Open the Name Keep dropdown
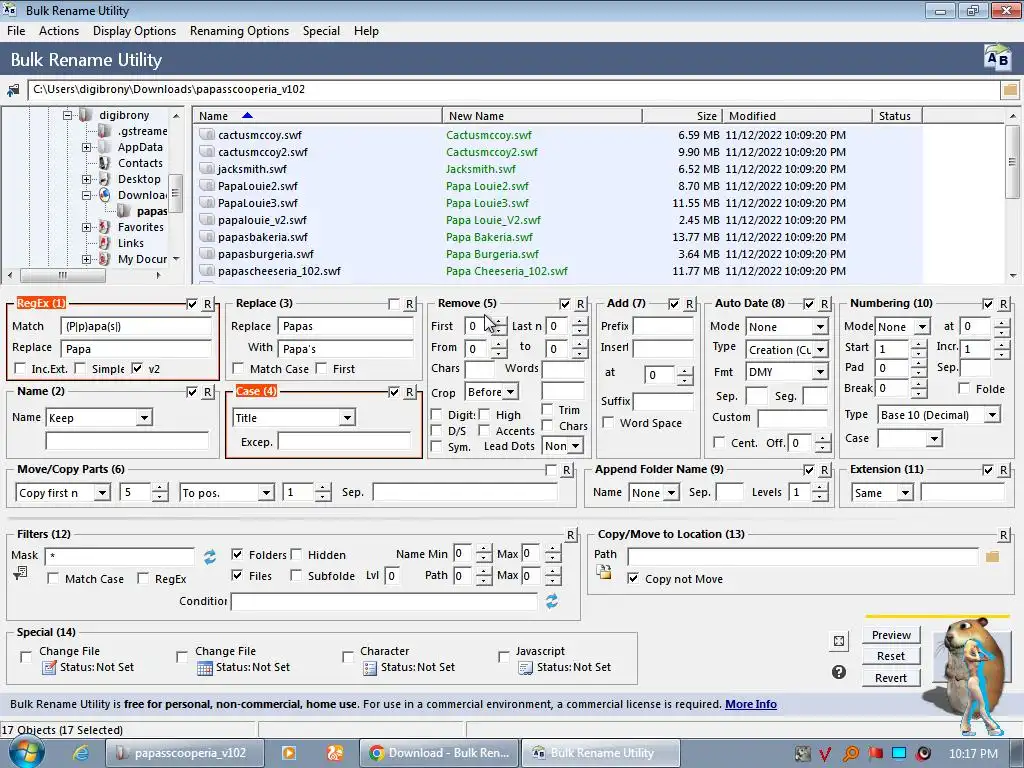 (144, 418)
